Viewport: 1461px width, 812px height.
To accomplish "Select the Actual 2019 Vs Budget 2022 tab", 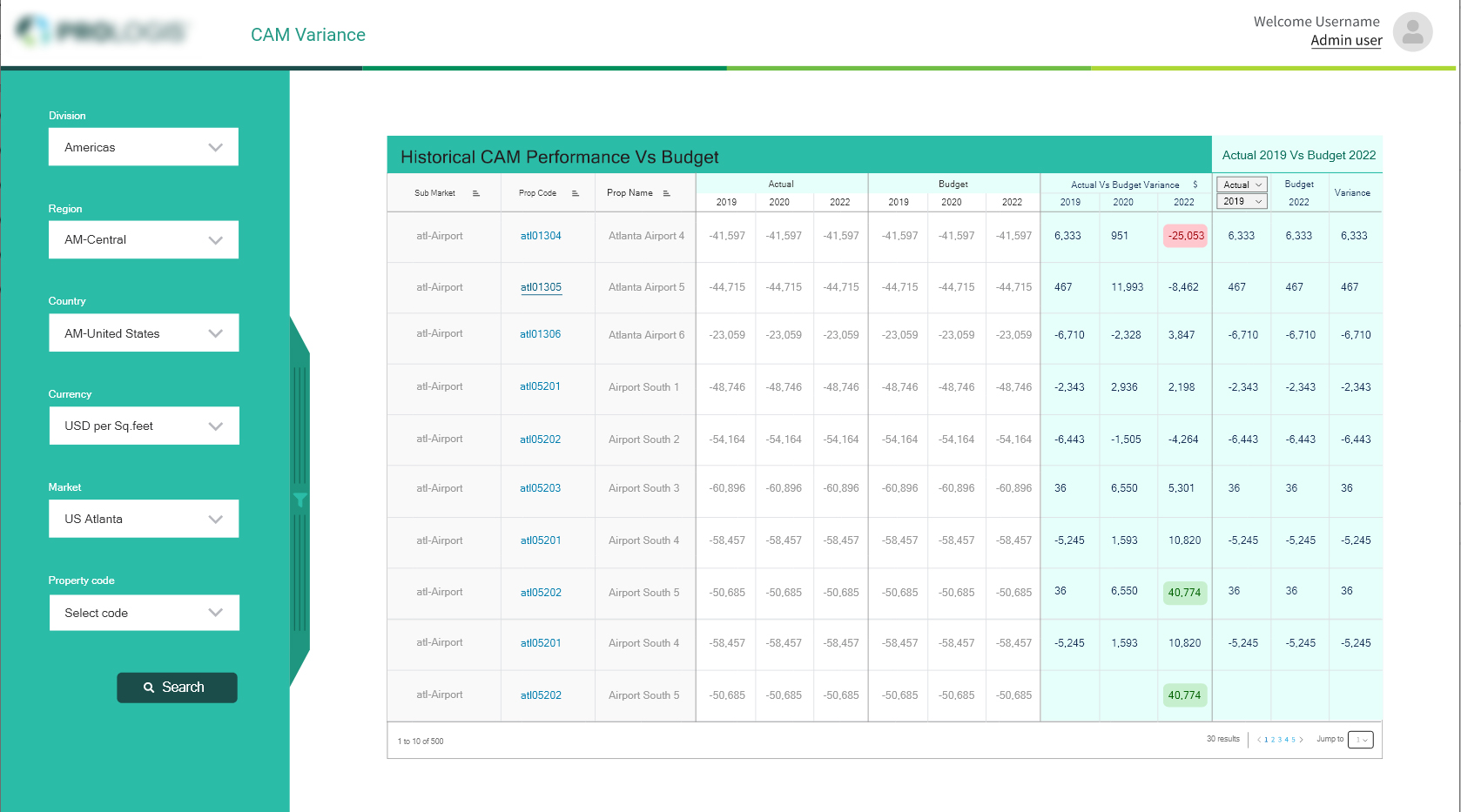I will point(1298,155).
